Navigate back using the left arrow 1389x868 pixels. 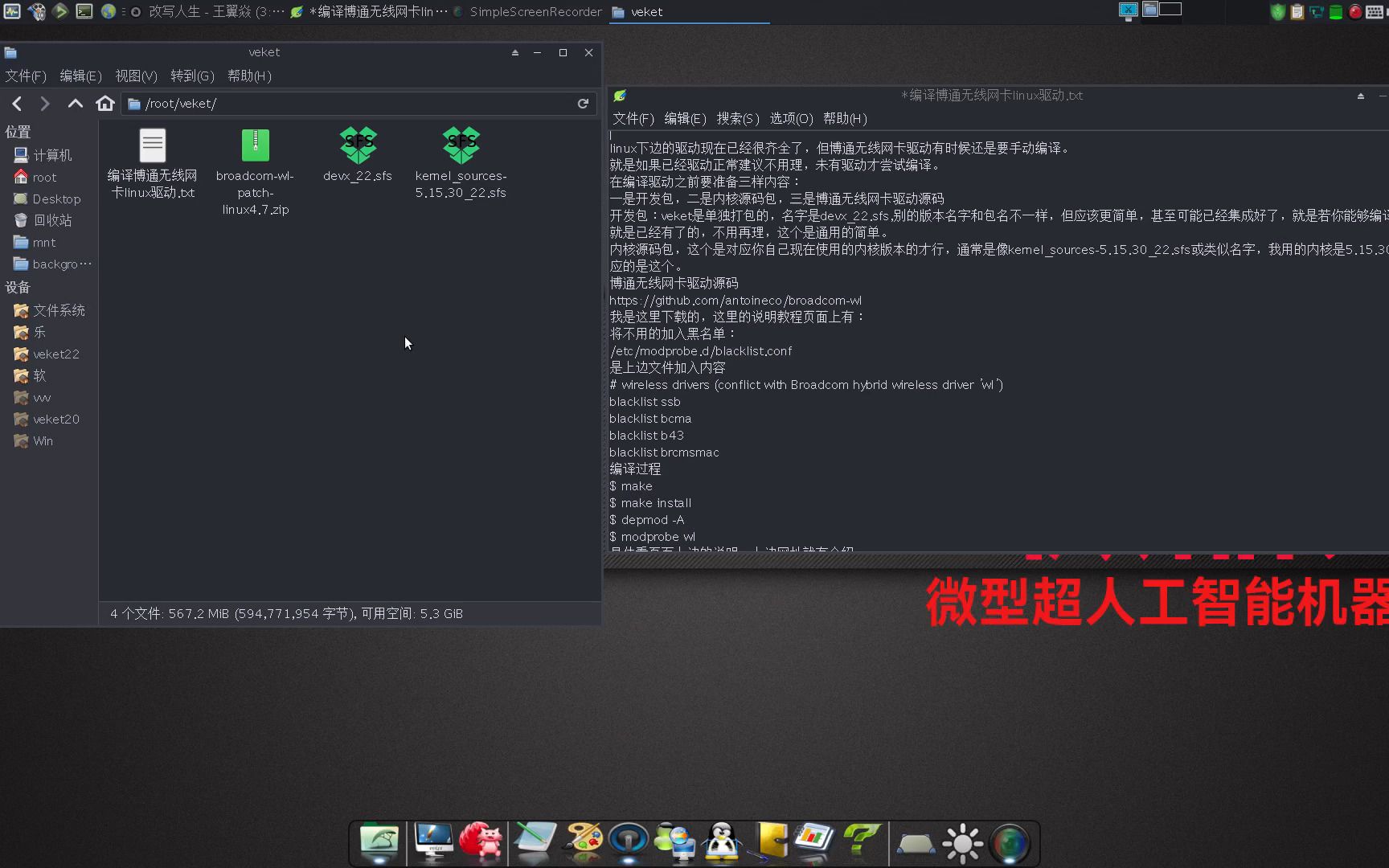click(17, 103)
